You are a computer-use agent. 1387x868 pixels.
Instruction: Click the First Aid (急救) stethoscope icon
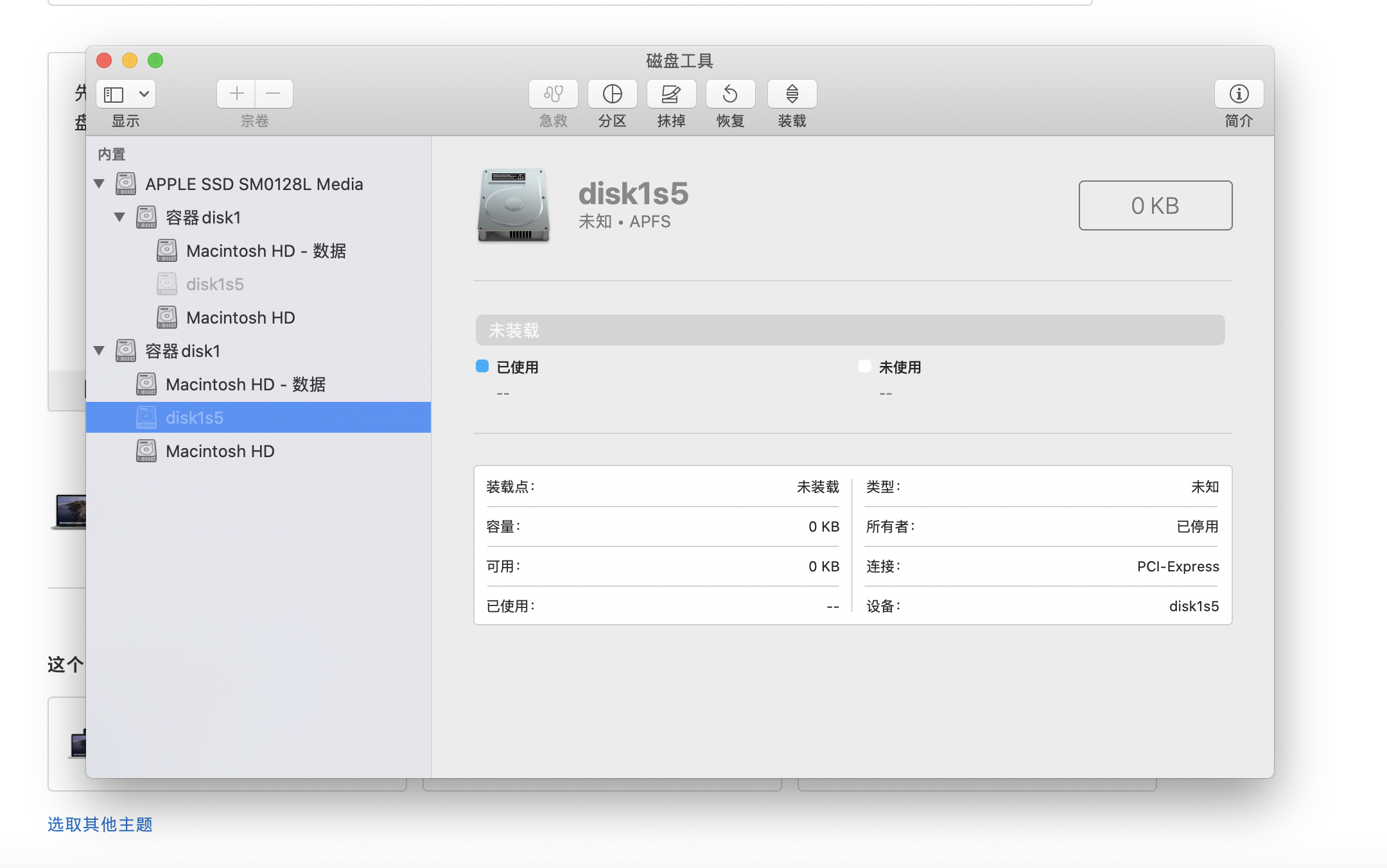(553, 94)
